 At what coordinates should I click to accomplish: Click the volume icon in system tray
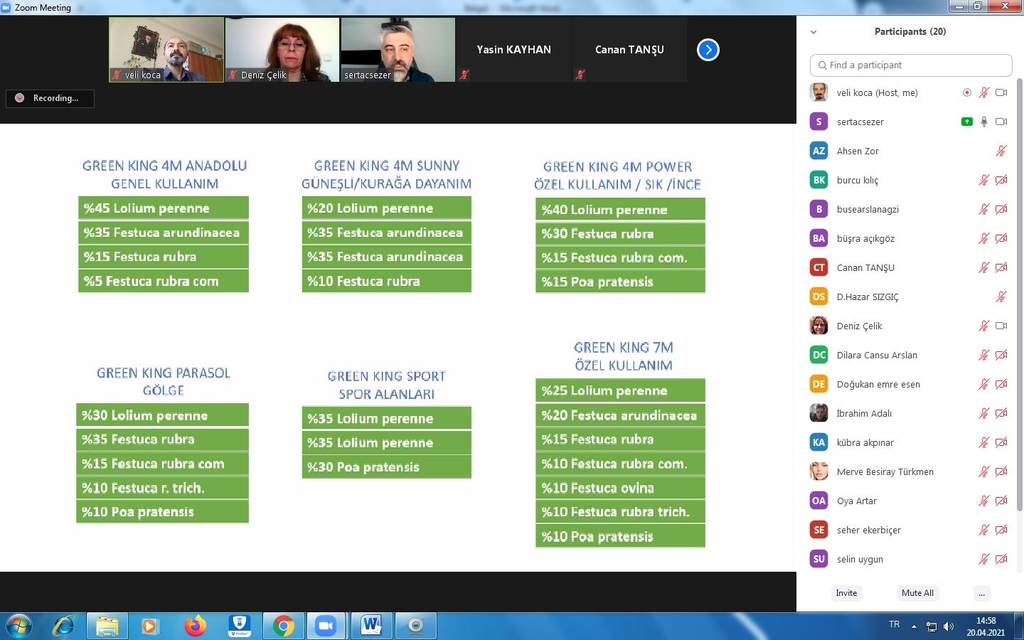coord(948,627)
